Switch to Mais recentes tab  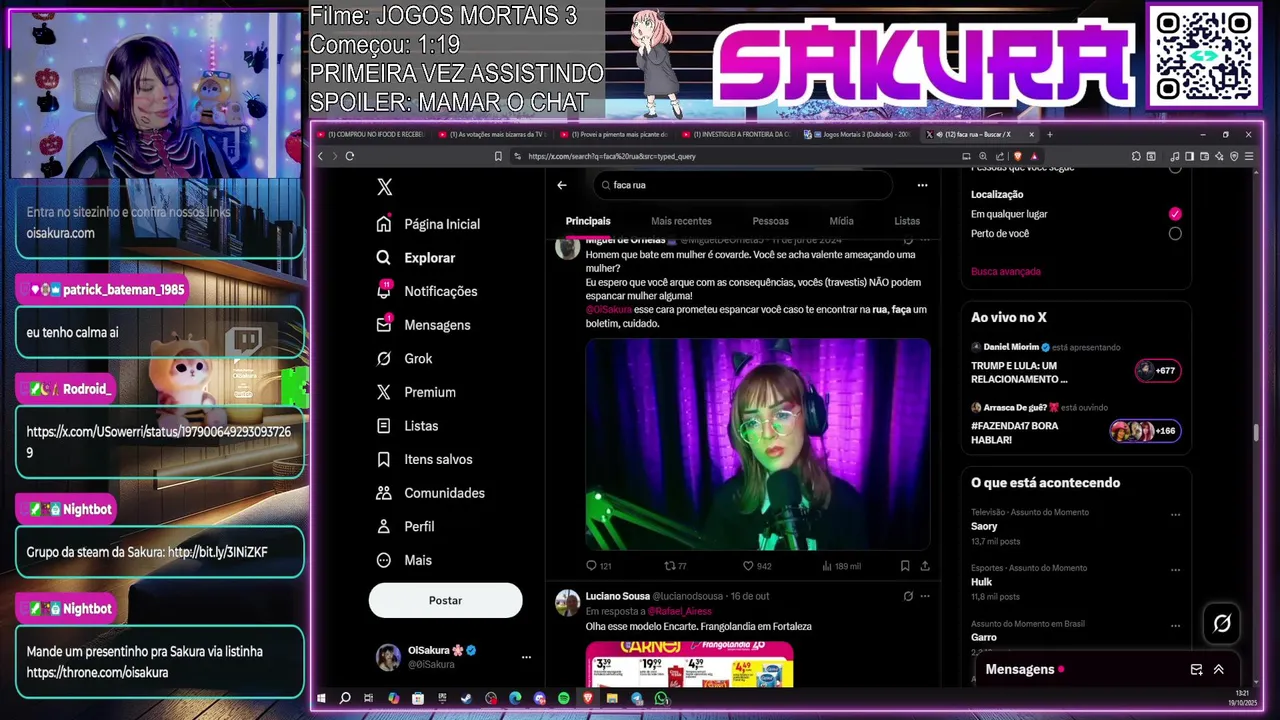[681, 221]
